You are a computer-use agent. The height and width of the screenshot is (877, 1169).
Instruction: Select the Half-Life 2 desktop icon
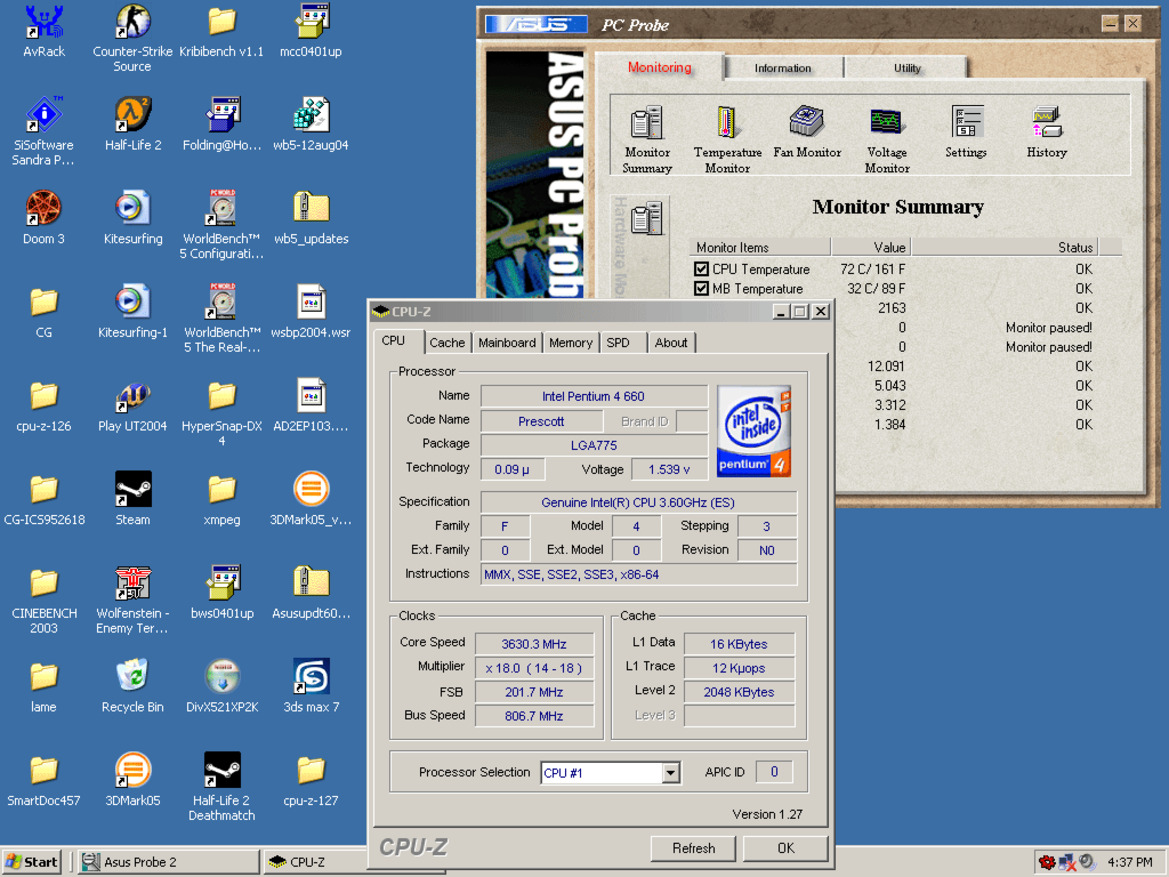(x=133, y=125)
